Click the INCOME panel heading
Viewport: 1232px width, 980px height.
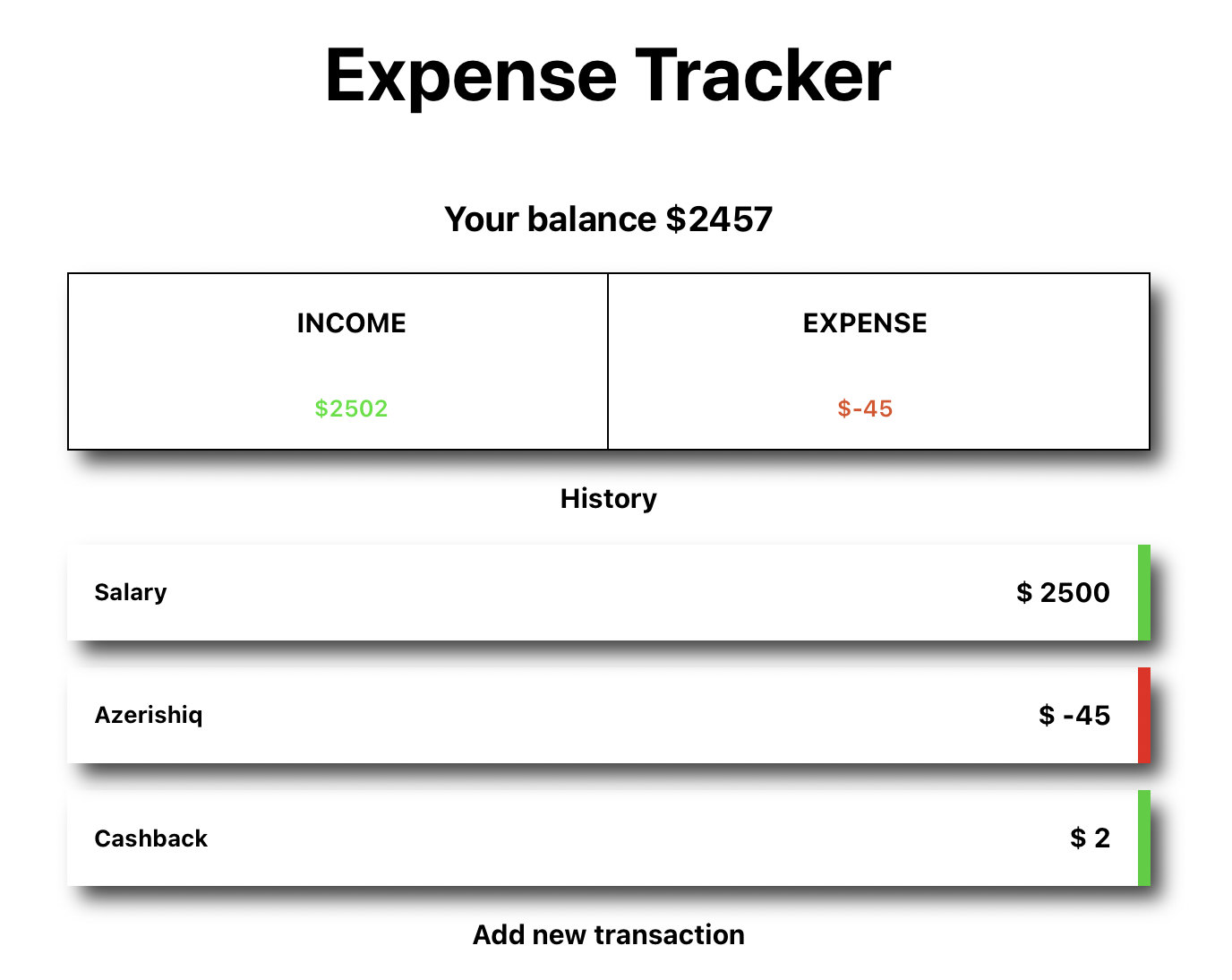tap(351, 322)
